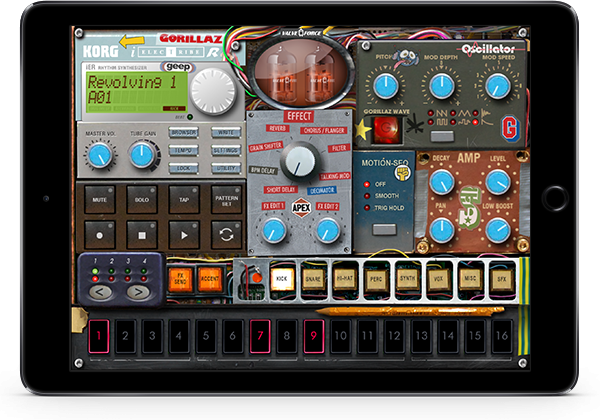Select the Kick part

[282, 279]
